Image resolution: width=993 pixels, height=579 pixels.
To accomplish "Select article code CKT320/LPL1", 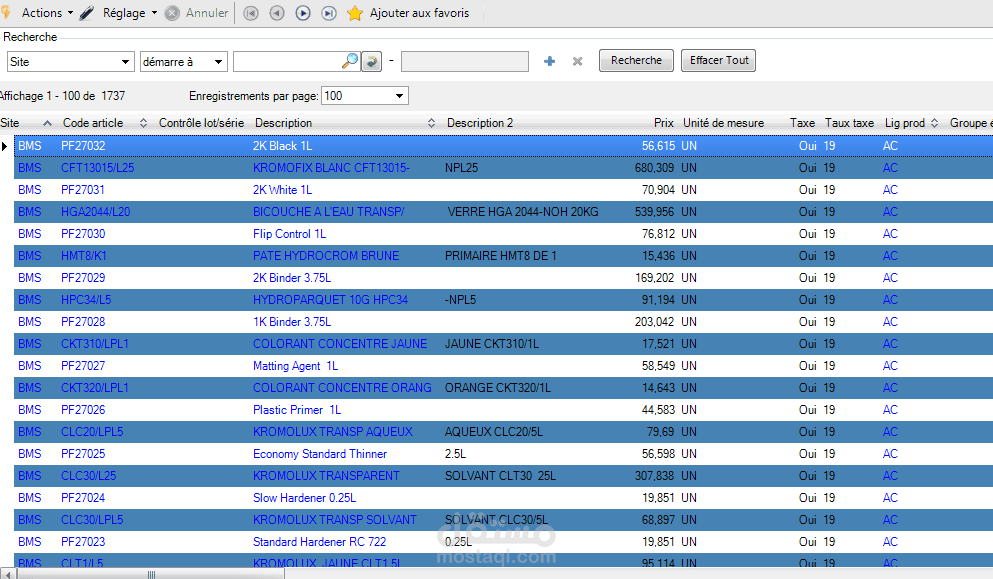I will click(95, 388).
